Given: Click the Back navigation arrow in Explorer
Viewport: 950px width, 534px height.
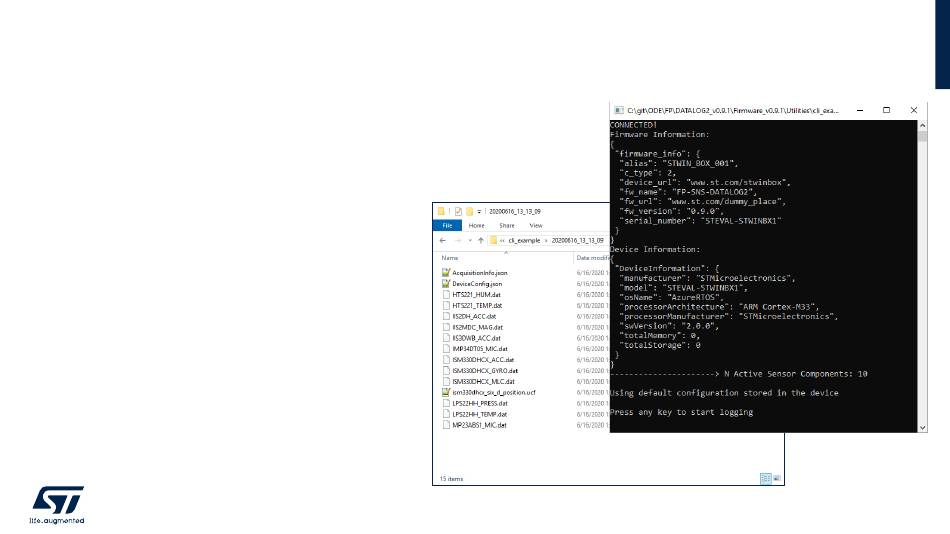Looking at the screenshot, I should (443, 240).
